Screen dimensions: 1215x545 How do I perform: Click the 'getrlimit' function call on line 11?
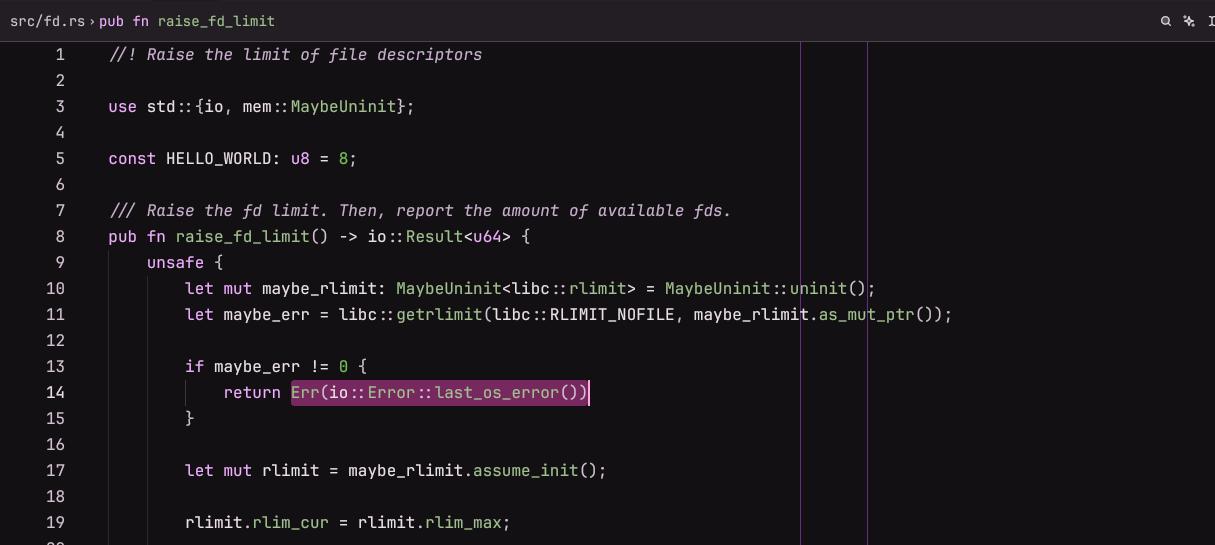coord(439,315)
